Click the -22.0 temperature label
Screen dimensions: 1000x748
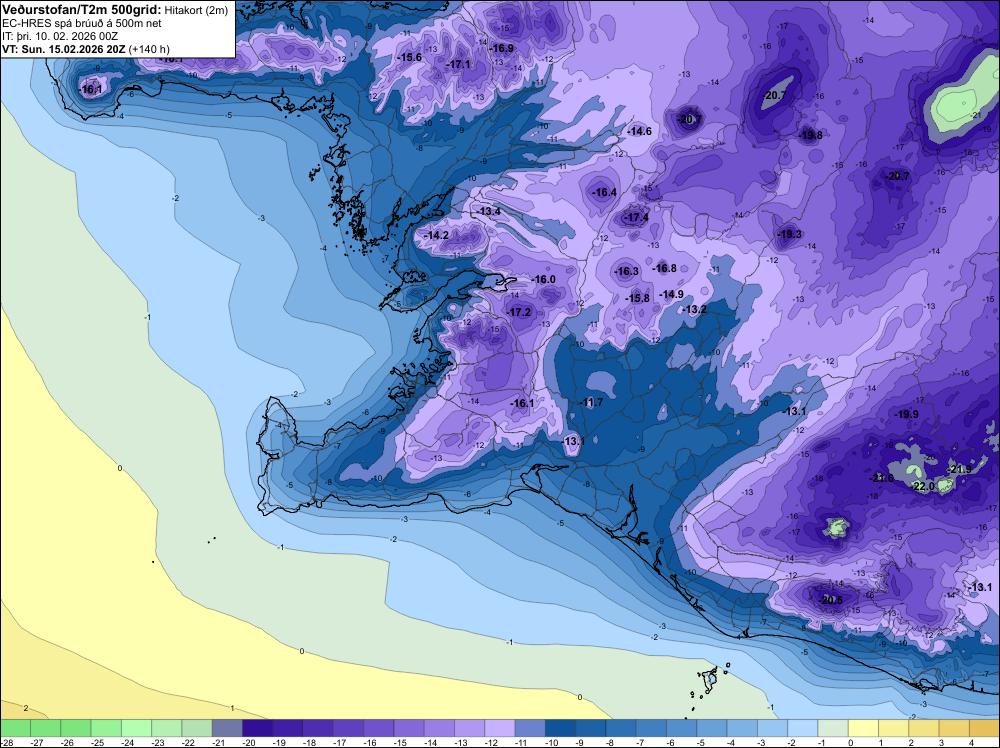pos(923,487)
